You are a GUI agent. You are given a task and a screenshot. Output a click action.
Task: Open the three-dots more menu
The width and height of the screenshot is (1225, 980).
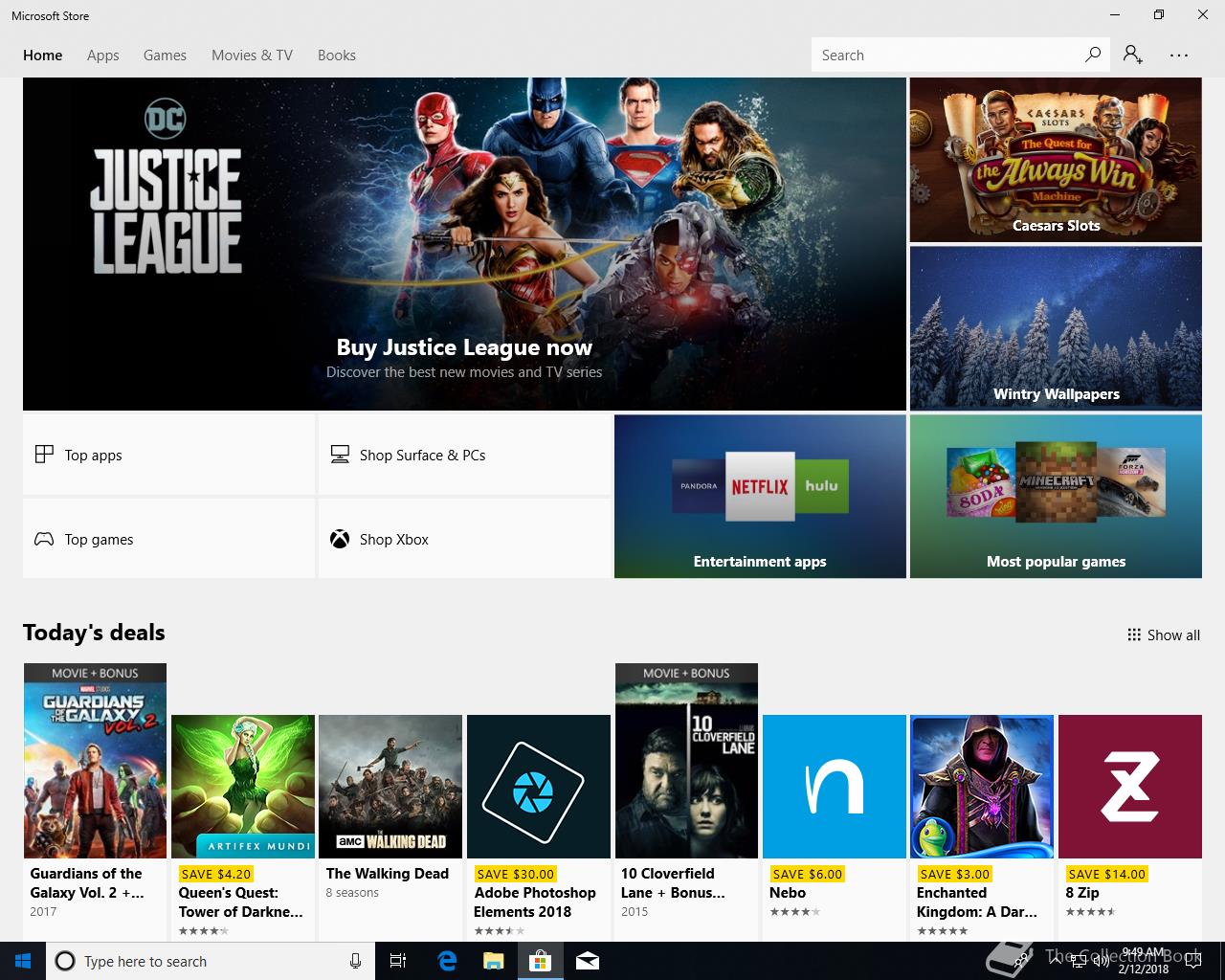coord(1179,56)
